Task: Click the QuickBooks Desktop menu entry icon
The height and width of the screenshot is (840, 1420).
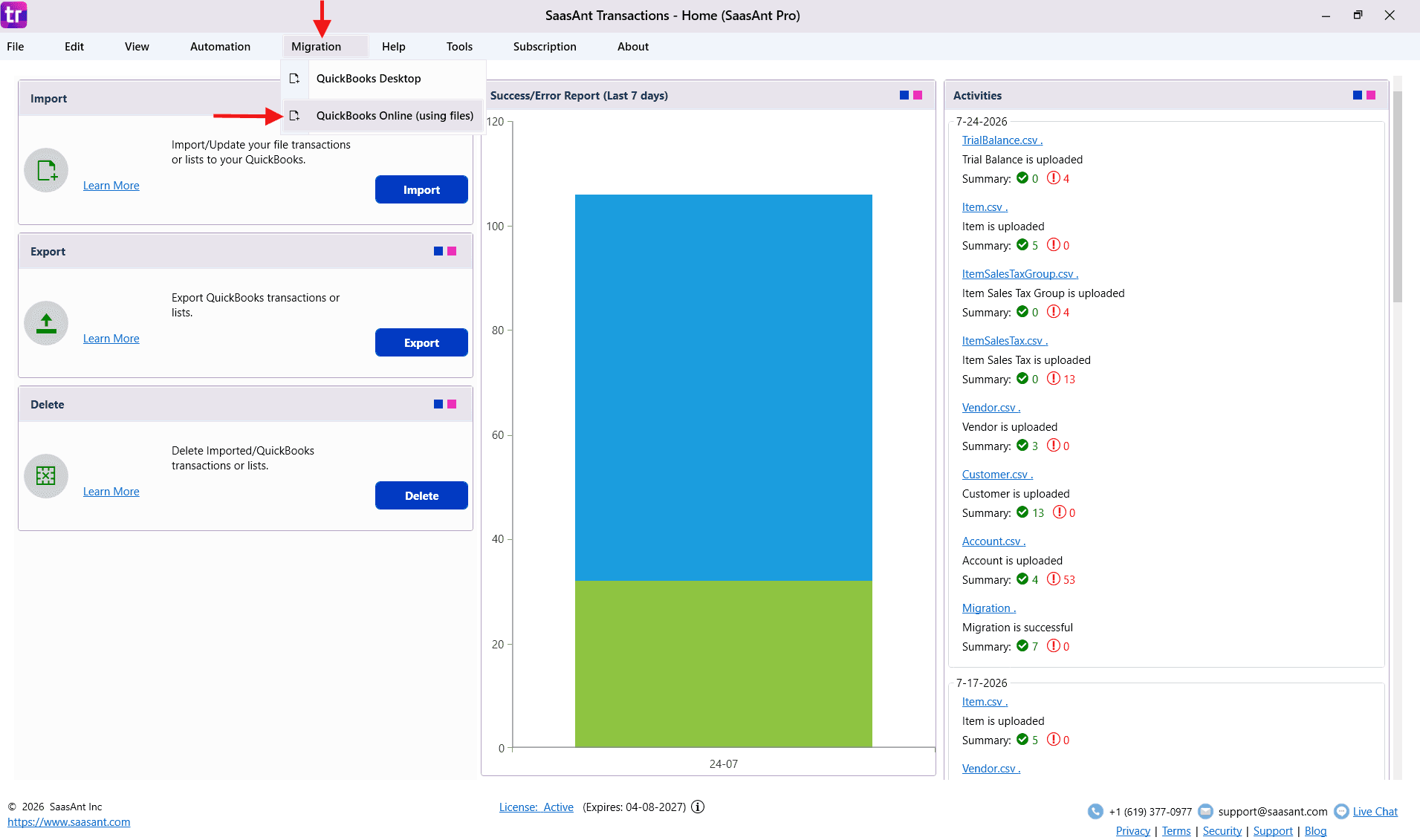Action: [294, 79]
